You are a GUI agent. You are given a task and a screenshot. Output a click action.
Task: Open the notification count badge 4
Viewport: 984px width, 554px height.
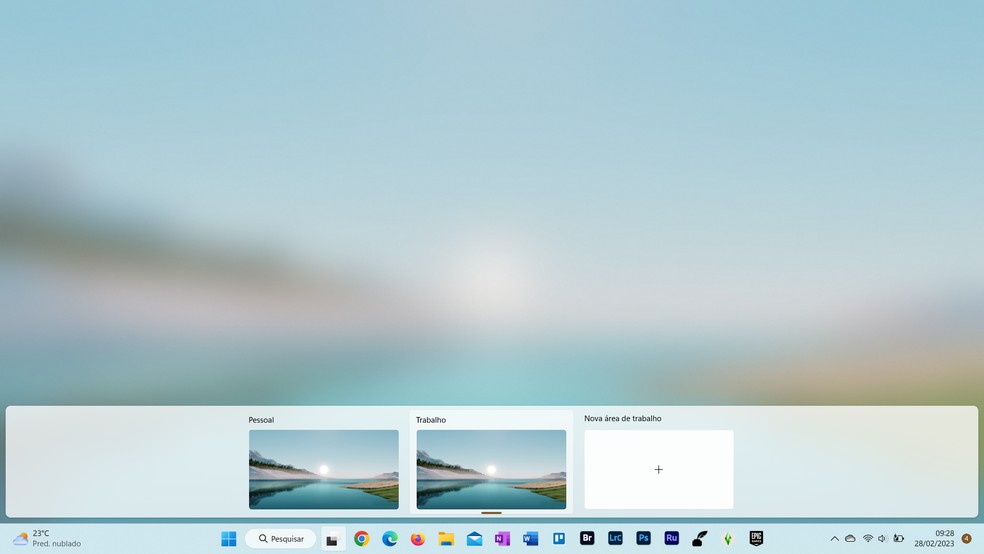point(966,538)
